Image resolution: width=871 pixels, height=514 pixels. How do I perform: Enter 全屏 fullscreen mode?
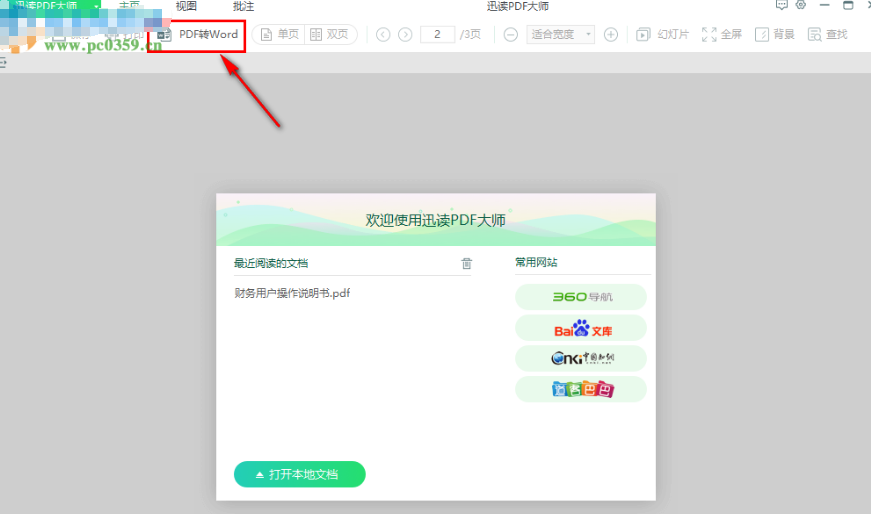(722, 34)
